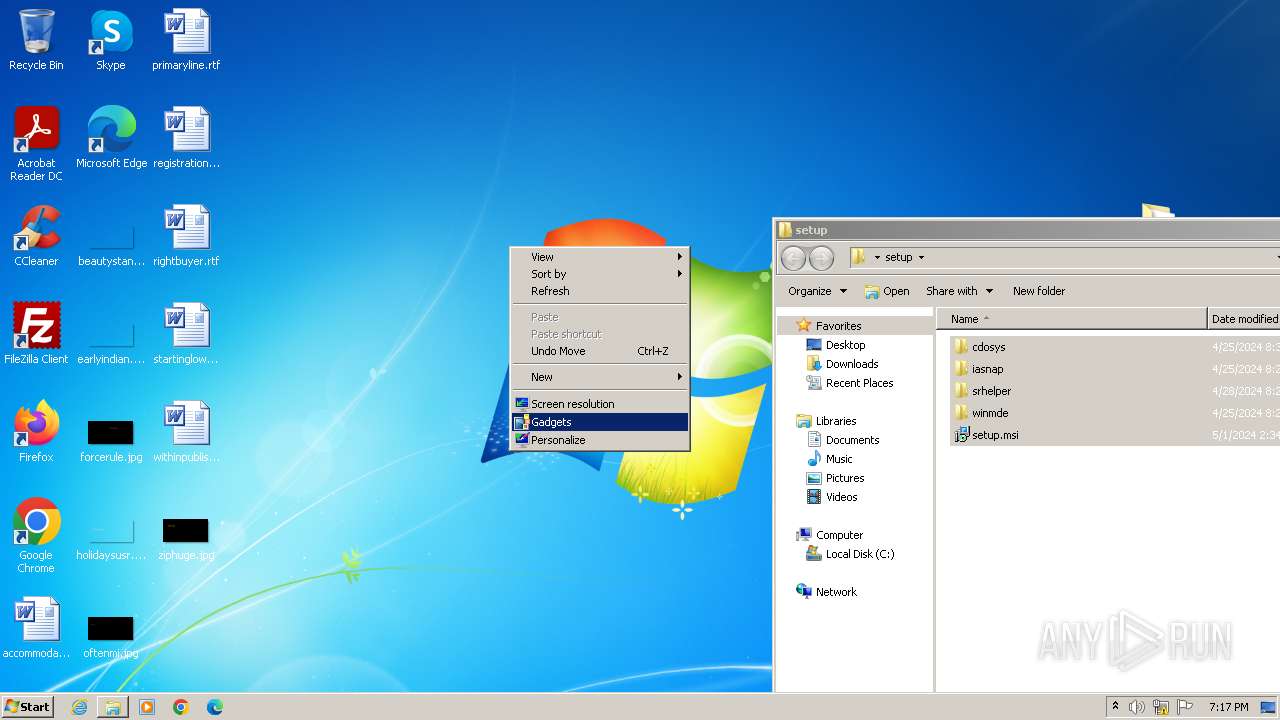The image size is (1280, 720).
Task: Launch Skype from the desktop
Action: tap(111, 40)
